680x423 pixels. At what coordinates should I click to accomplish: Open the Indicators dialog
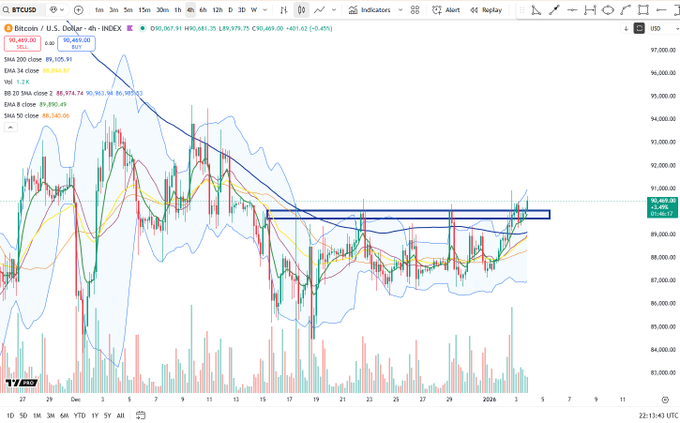point(369,10)
